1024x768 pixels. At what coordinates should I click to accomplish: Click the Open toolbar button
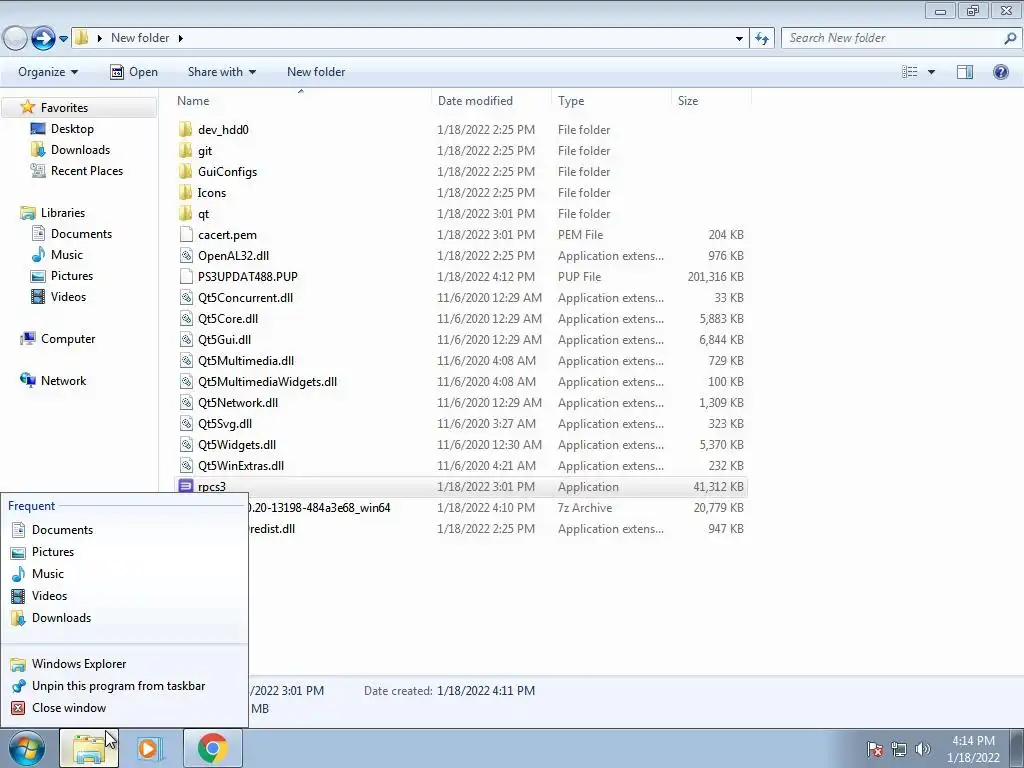pos(134,72)
